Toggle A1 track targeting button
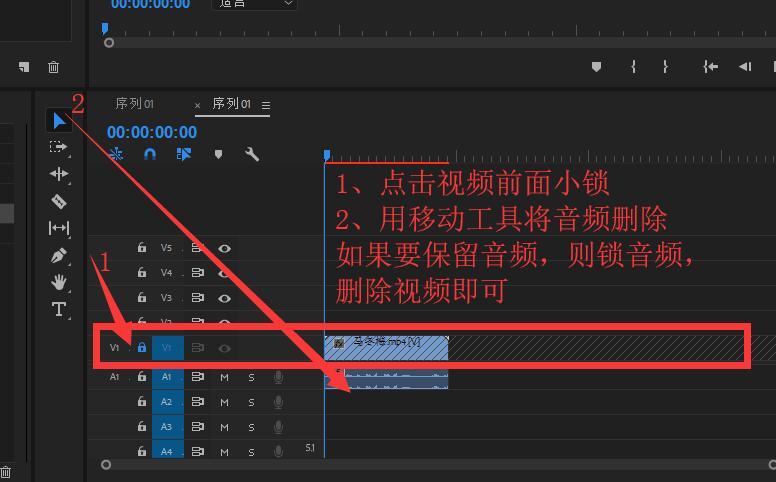This screenshot has width=776, height=482. coord(167,377)
